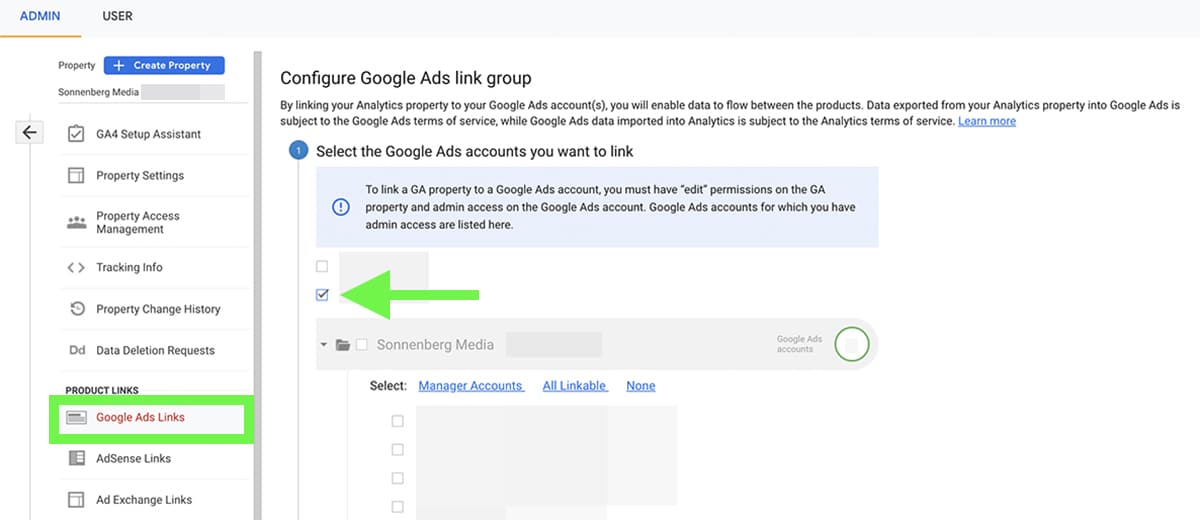This screenshot has height=520, width=1200.
Task: Toggle the Sonnenberg Media group checkbox
Action: (x=362, y=345)
